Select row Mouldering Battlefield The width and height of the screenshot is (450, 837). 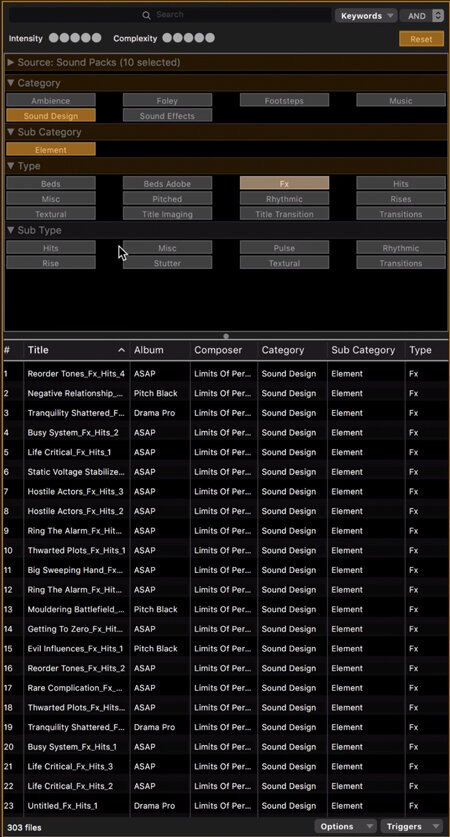point(225,609)
